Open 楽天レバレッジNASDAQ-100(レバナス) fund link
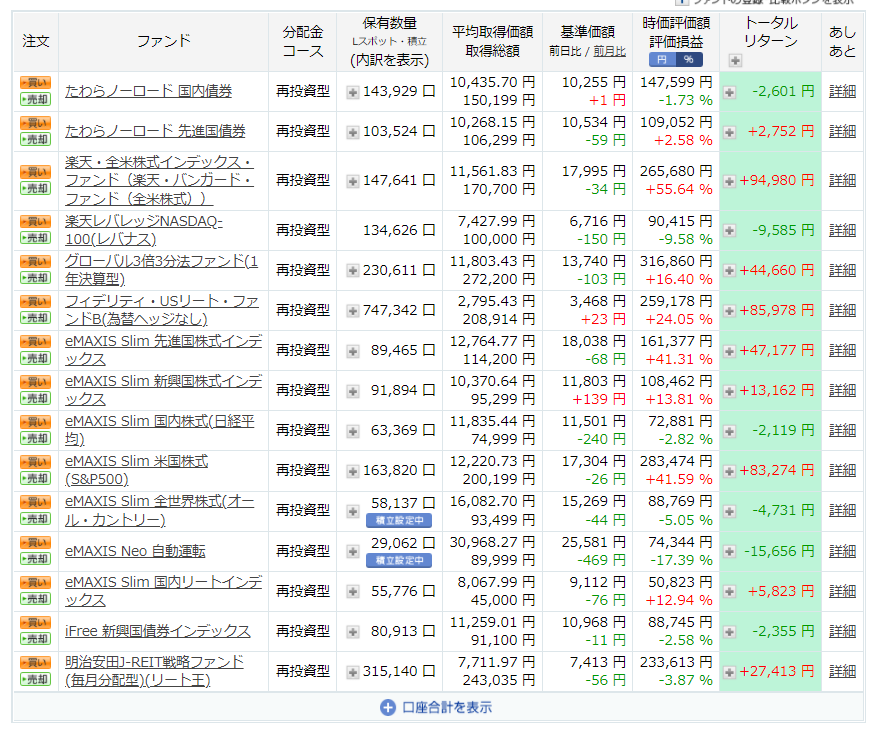This screenshot has width=875, height=735. coord(144,230)
